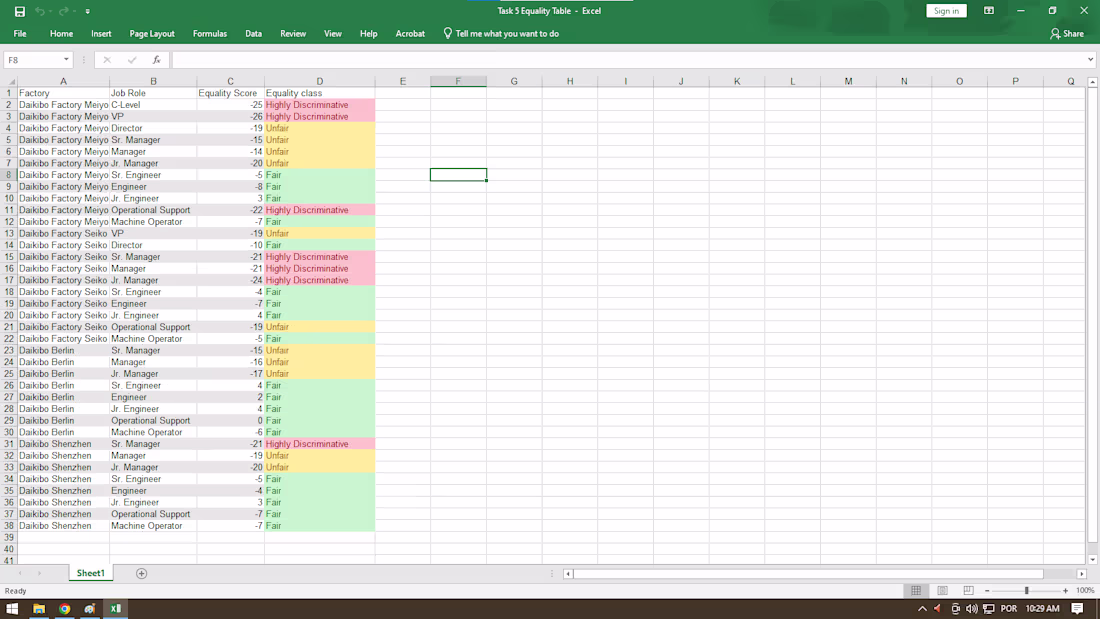Click the 10:29 AM clock

coord(1042,608)
